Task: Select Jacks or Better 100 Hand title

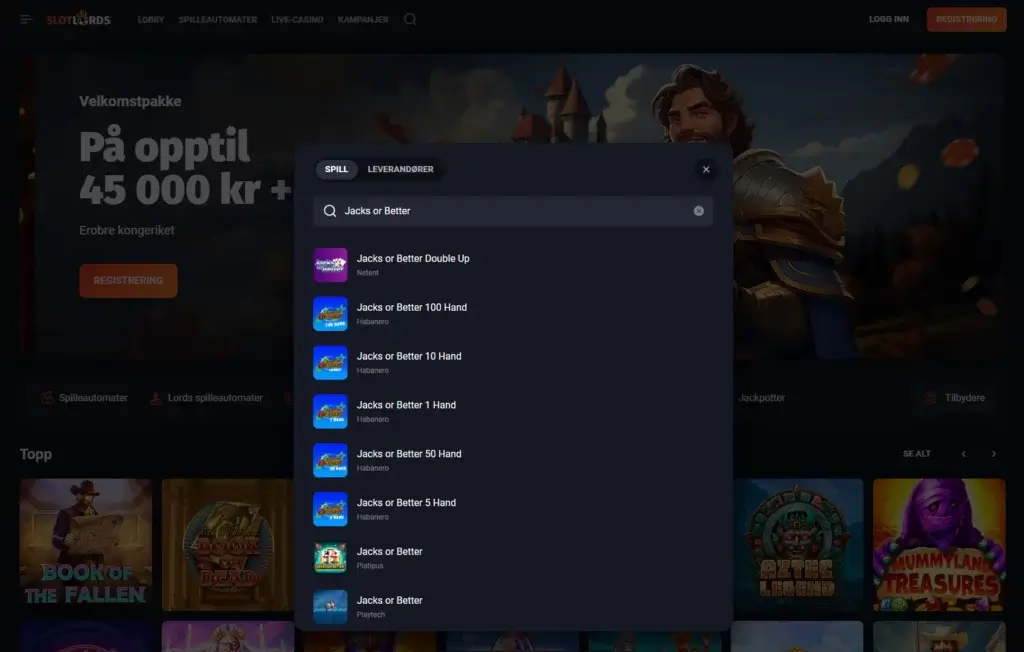Action: (411, 307)
